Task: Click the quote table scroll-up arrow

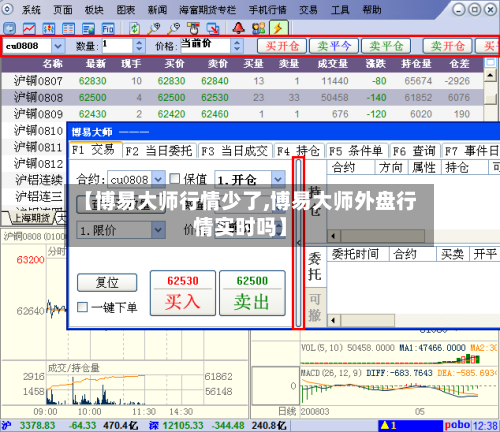Action: coord(490,75)
